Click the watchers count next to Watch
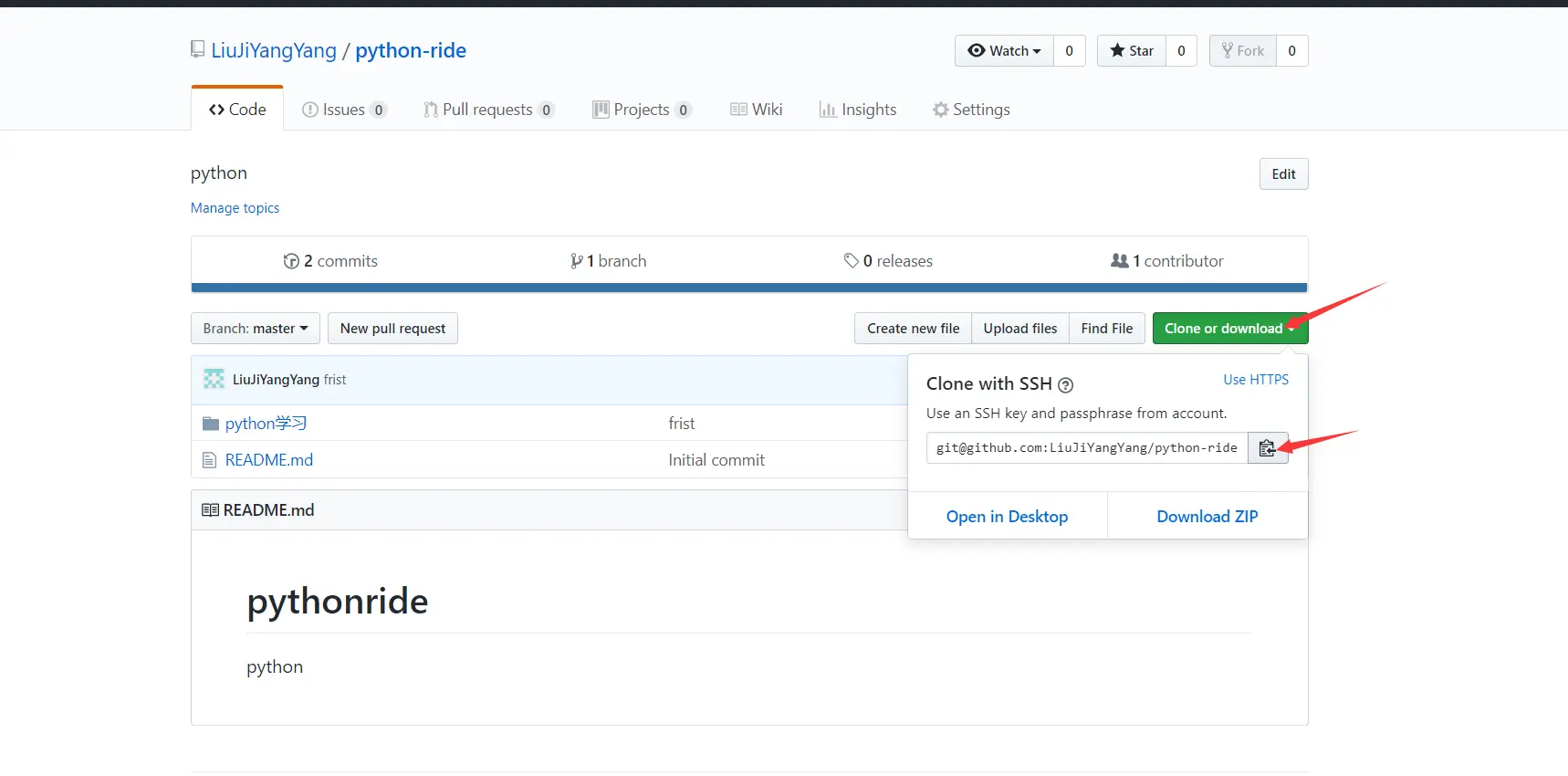Viewport: 1568px width, 776px height. [1070, 51]
